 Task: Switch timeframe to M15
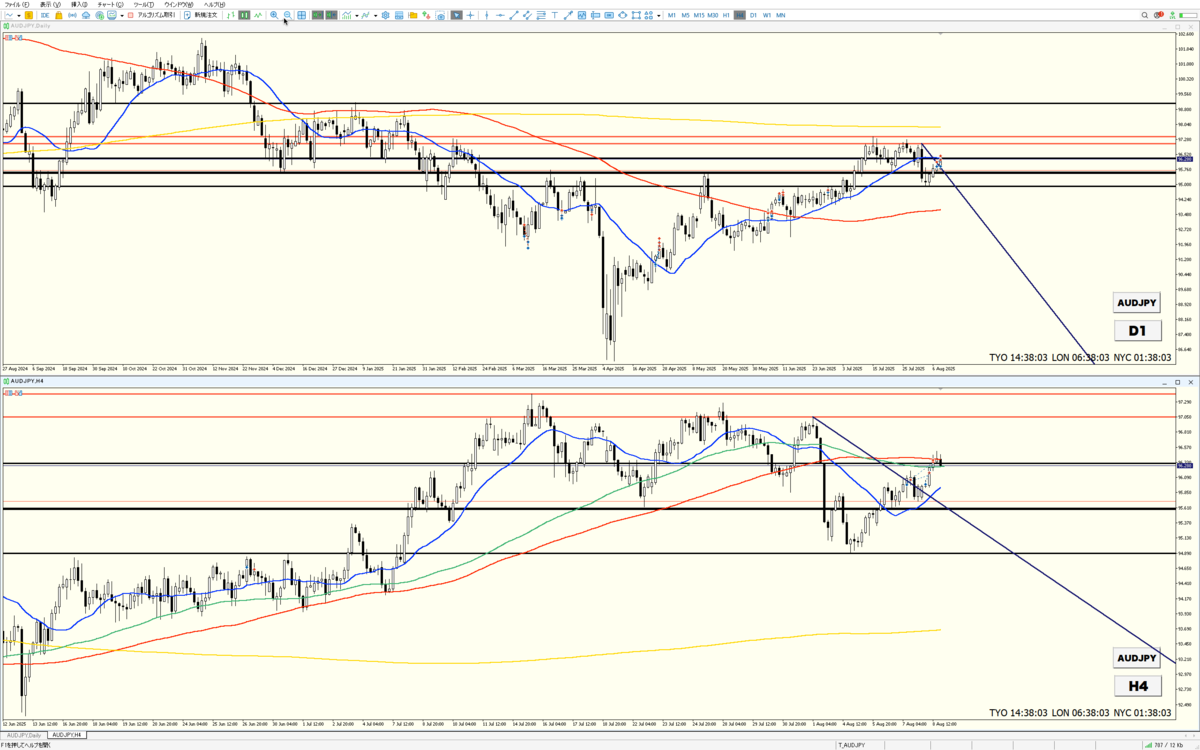pyautogui.click(x=699, y=16)
